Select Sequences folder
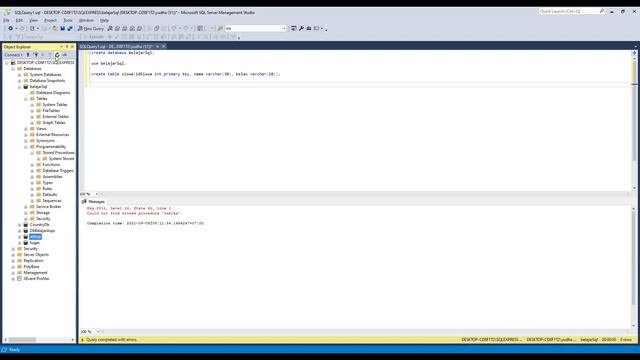Screen dimensions: 640x360 click(52, 201)
